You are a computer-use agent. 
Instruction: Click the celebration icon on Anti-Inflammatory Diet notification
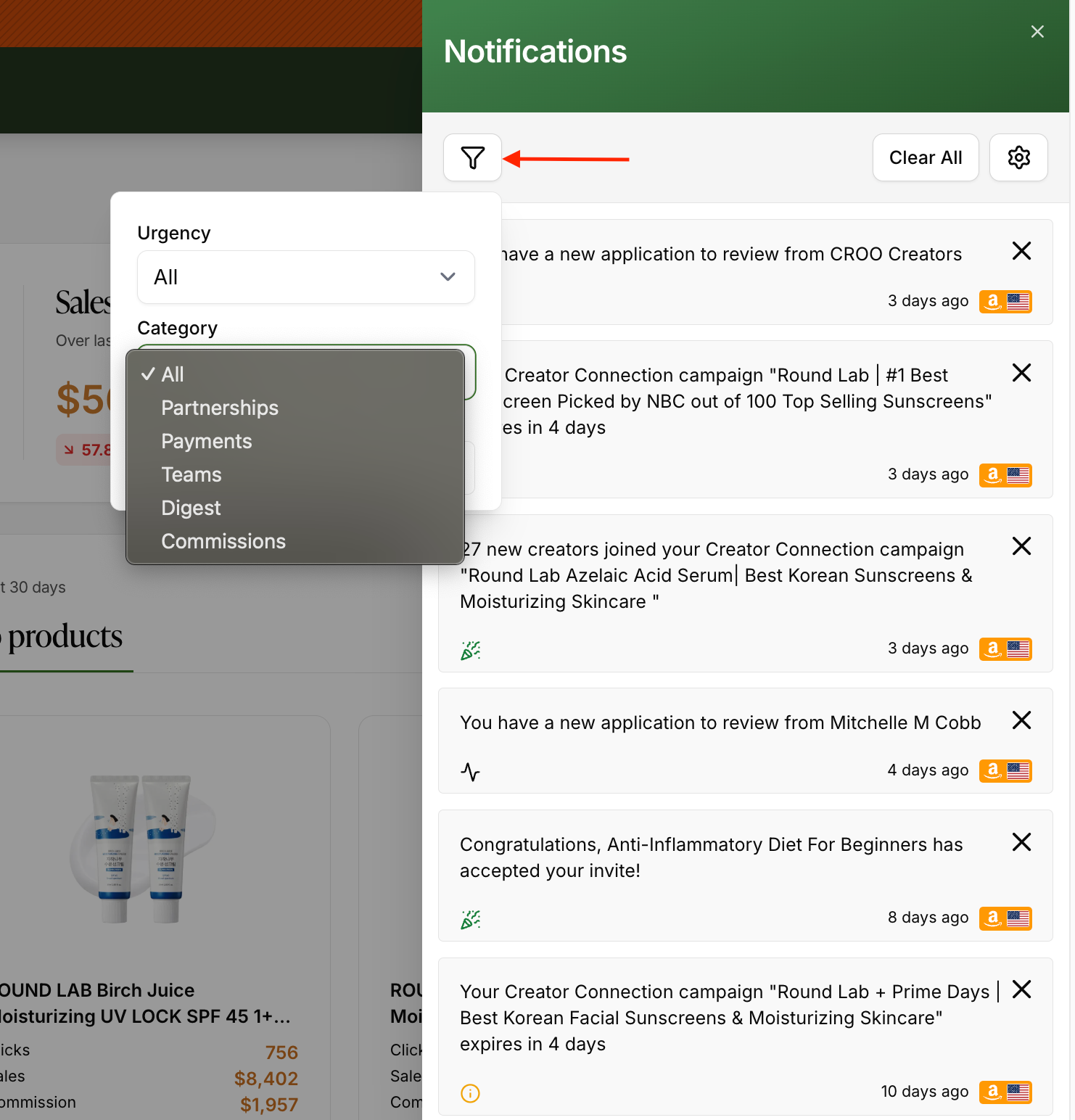(x=470, y=920)
